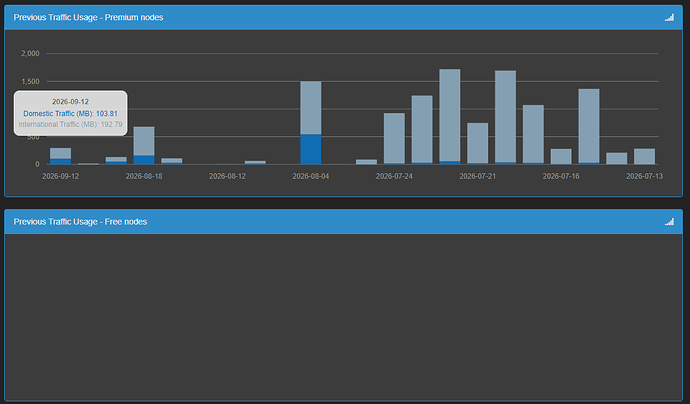690x404 pixels.
Task: Click the bar above 2026-07-21
Action: point(477,143)
